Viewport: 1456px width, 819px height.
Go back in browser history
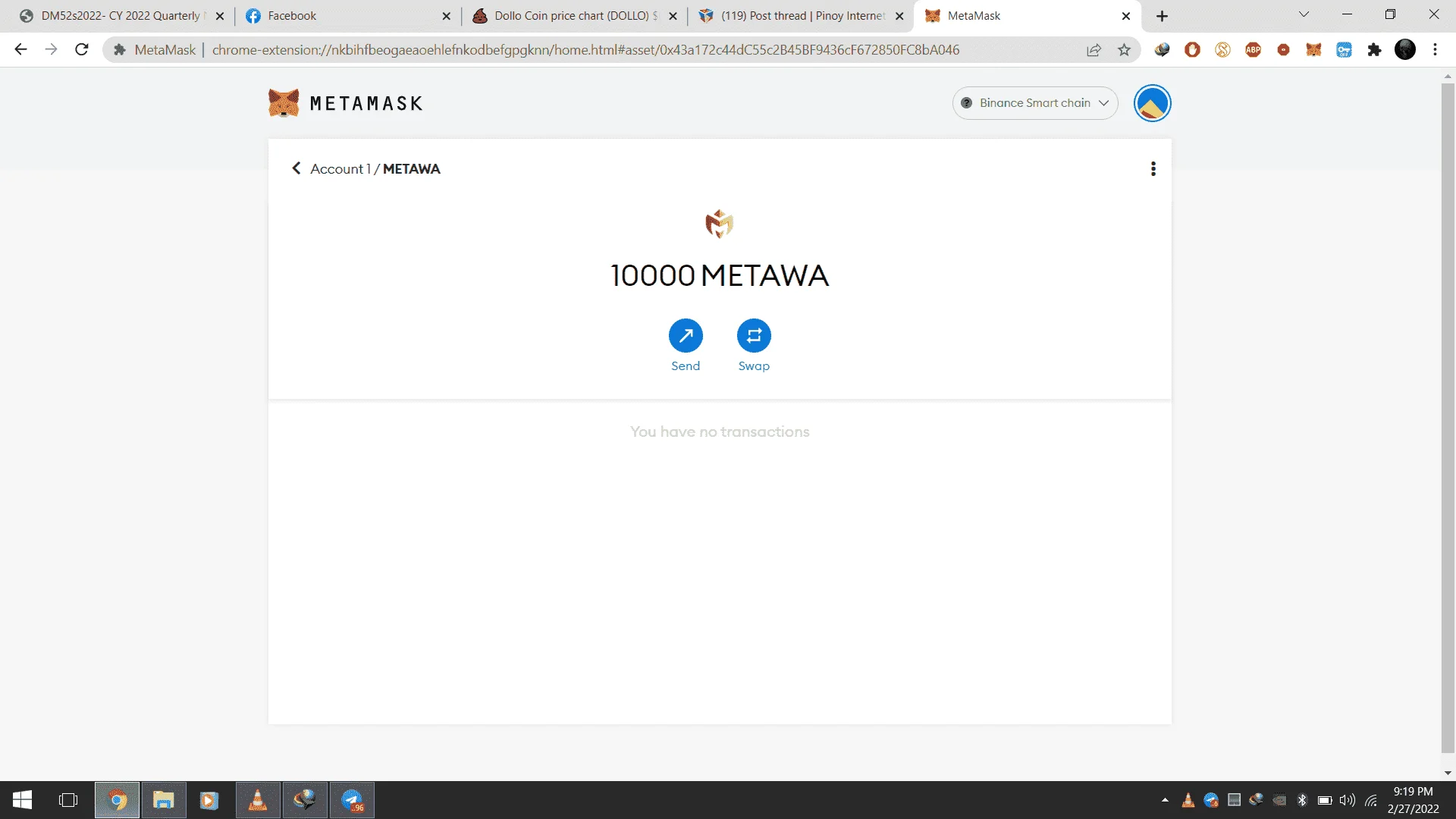(20, 50)
